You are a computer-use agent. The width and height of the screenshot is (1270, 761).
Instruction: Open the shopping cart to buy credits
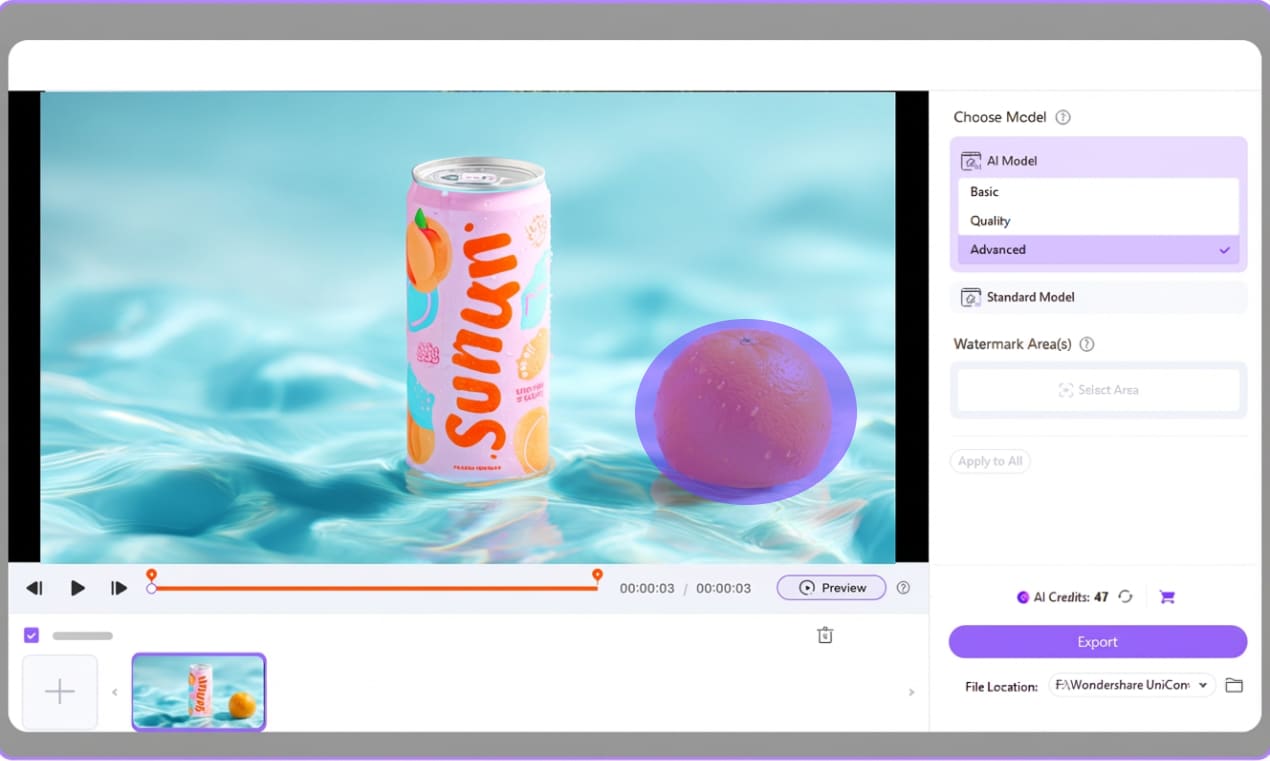1167,597
